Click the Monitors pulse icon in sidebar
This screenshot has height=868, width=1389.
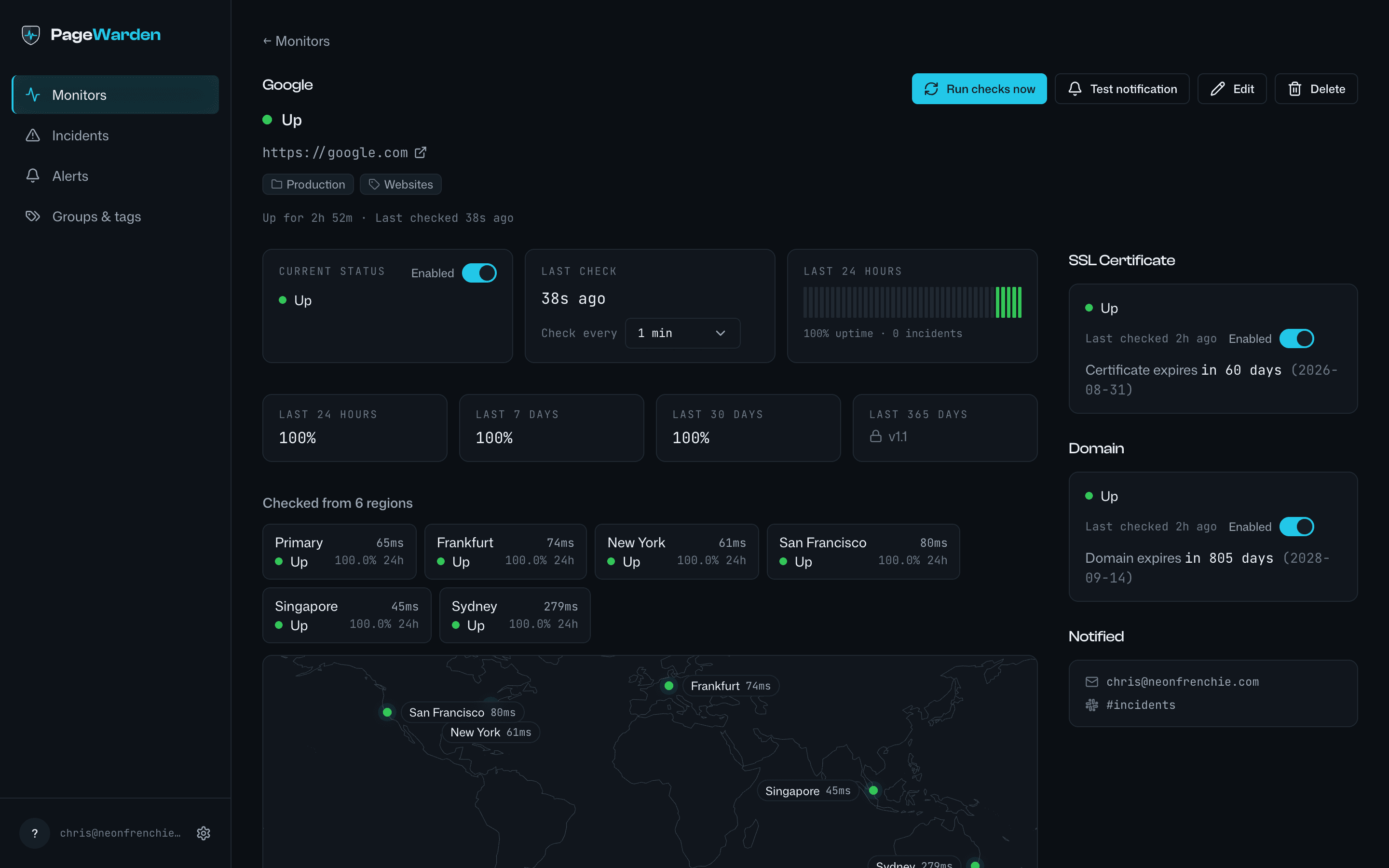[x=33, y=95]
